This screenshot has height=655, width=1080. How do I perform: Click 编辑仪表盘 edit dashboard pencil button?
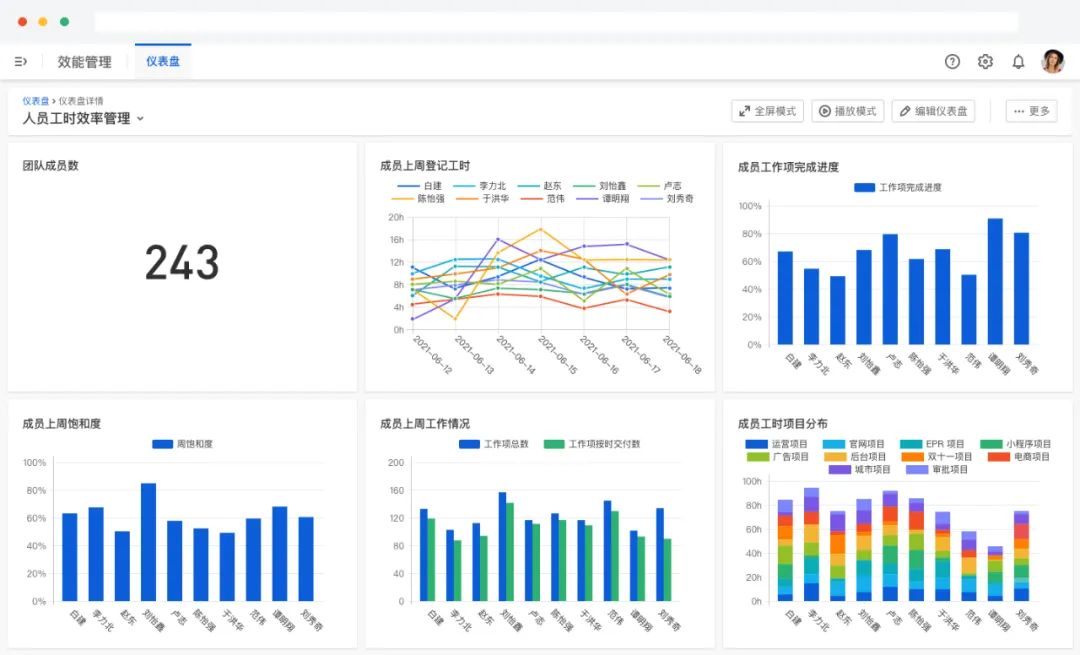point(933,111)
